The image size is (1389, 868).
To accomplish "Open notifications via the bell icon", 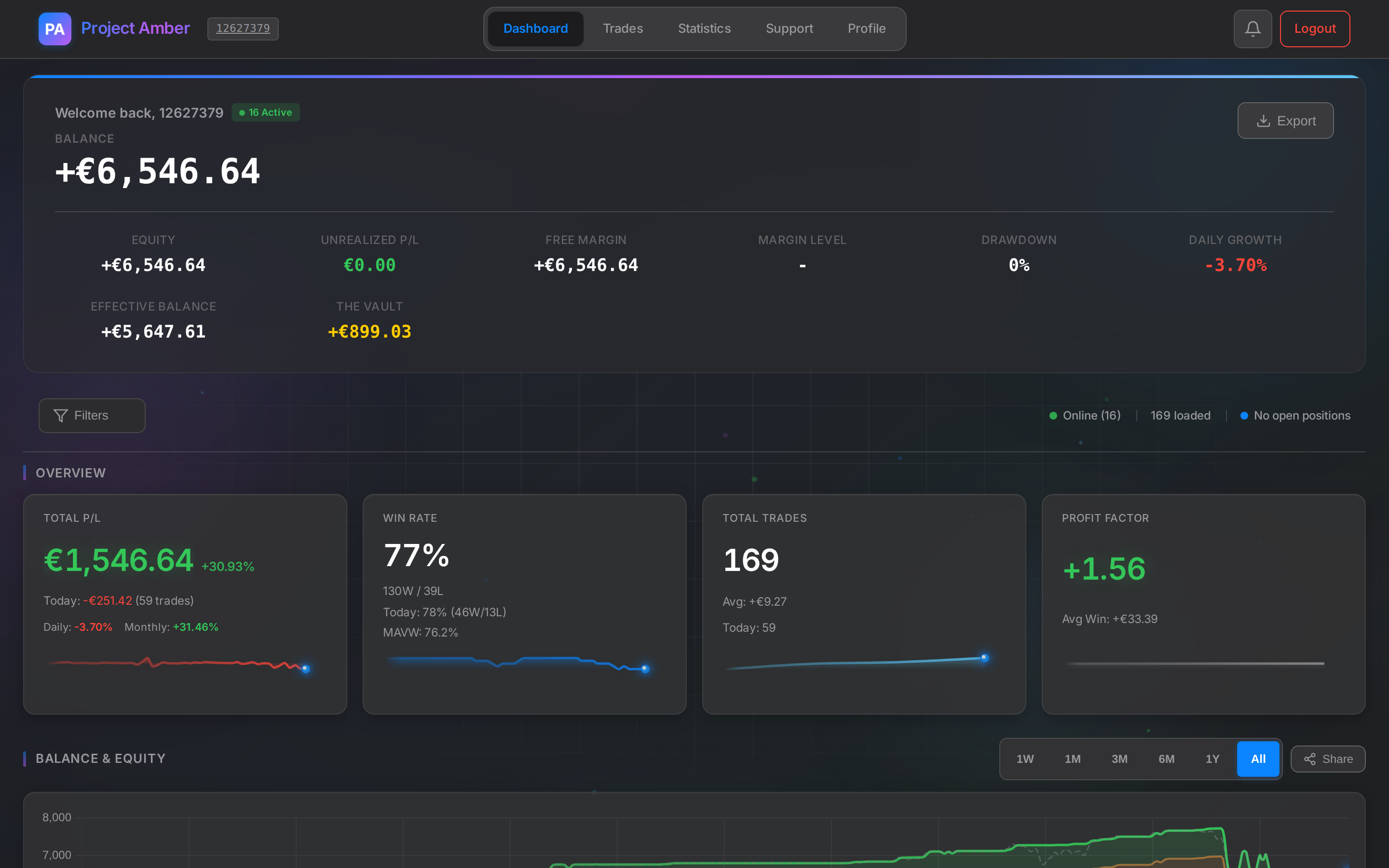I will pos(1253,28).
